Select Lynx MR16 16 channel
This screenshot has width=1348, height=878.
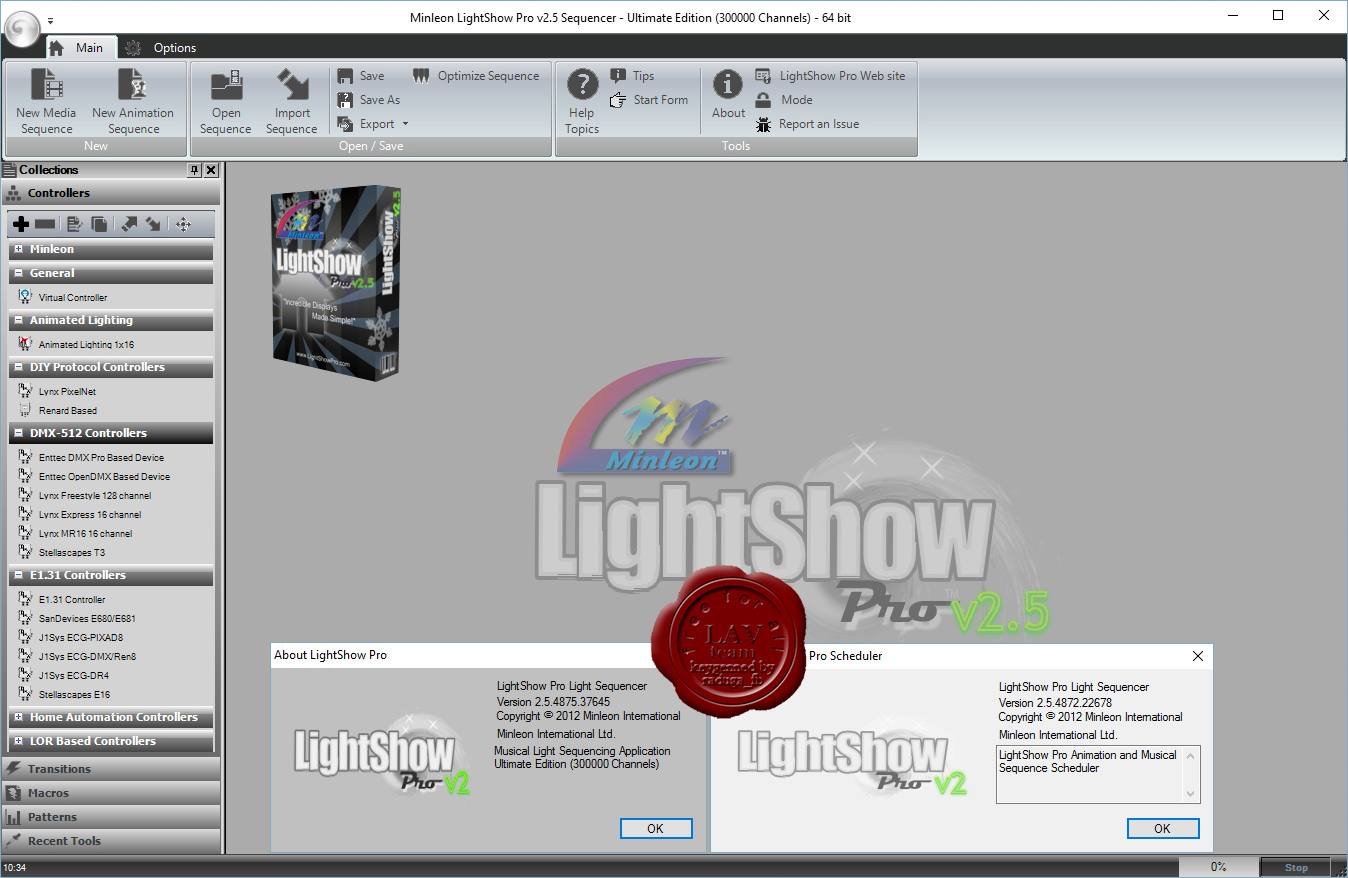pyautogui.click(x=85, y=534)
